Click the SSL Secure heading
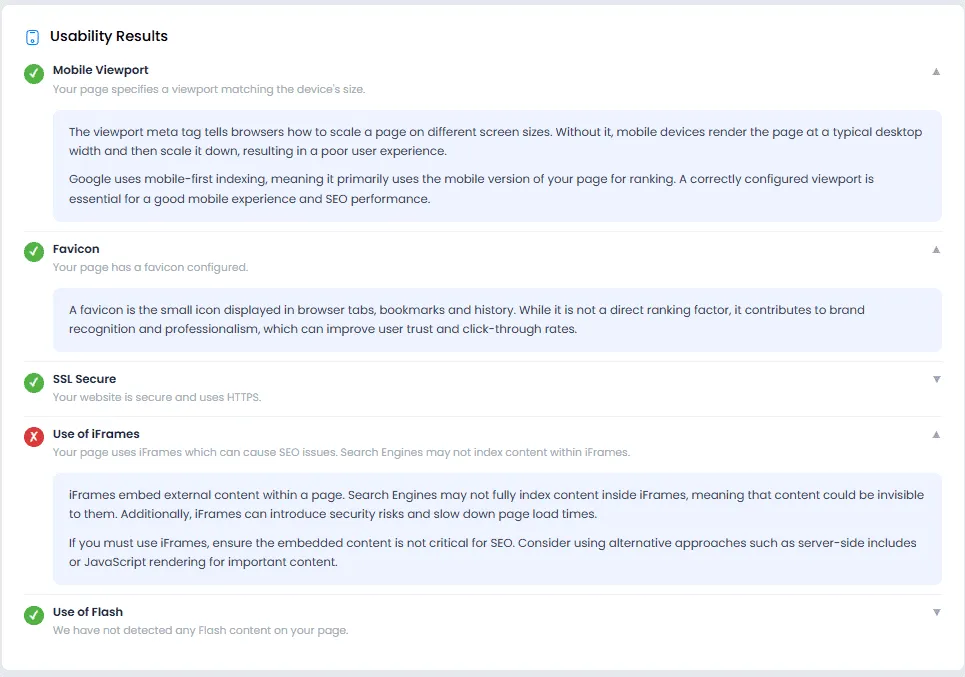The image size is (965, 677). [84, 379]
